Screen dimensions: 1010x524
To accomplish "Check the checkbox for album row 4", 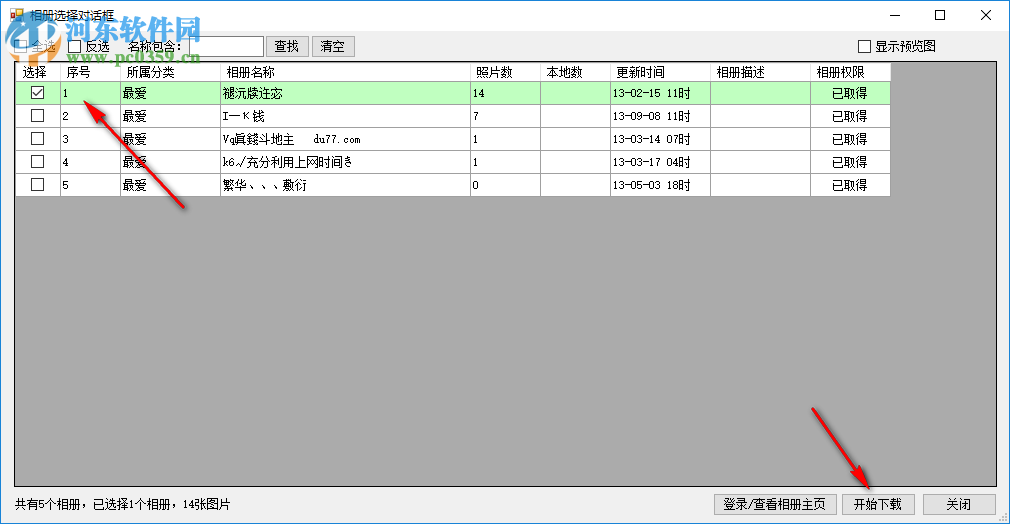I will tap(37, 162).
